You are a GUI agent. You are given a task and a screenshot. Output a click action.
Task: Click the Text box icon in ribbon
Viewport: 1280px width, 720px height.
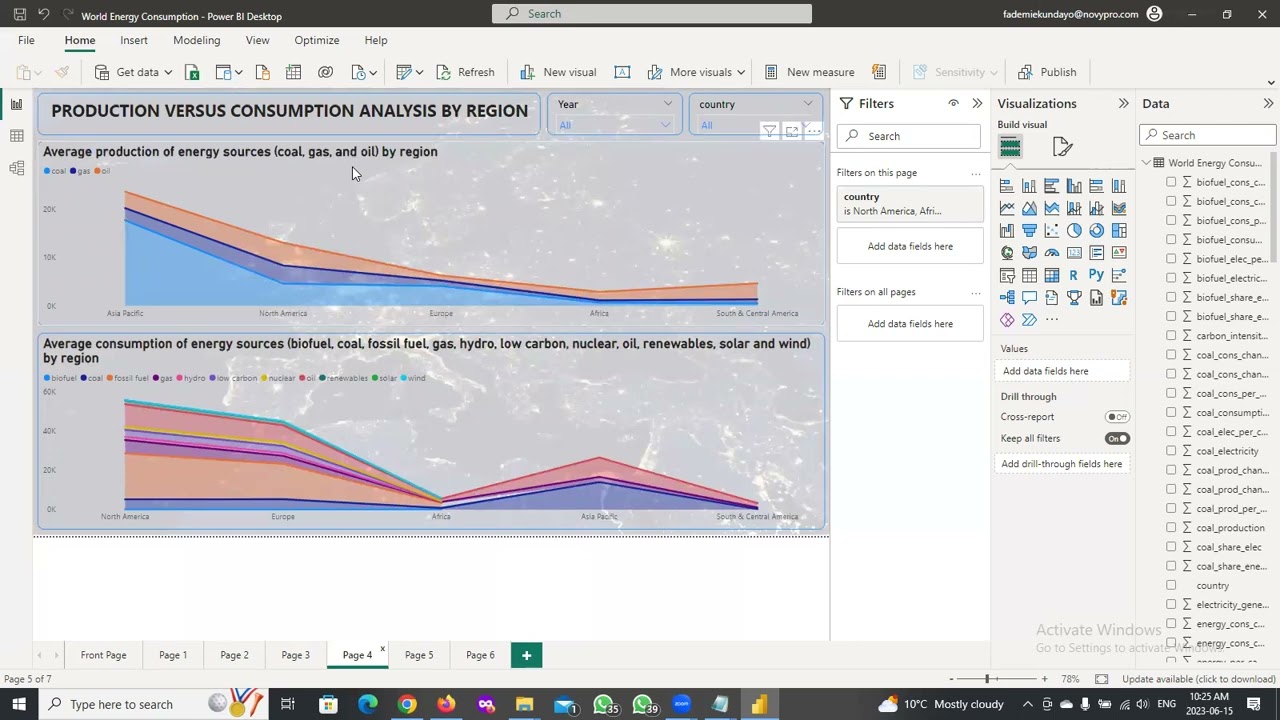(x=622, y=72)
